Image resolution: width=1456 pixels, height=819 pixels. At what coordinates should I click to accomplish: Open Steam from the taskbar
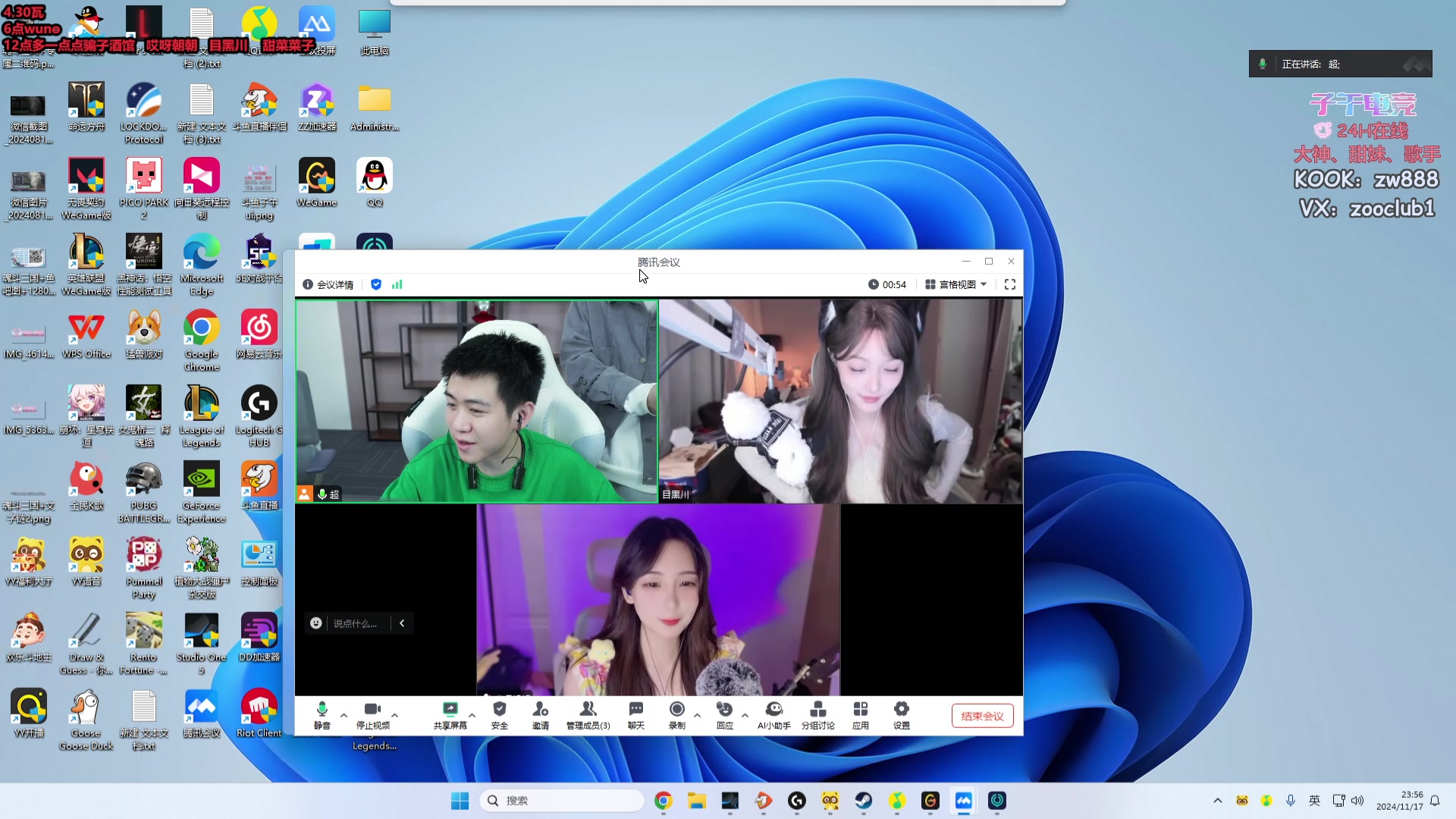coord(863,801)
